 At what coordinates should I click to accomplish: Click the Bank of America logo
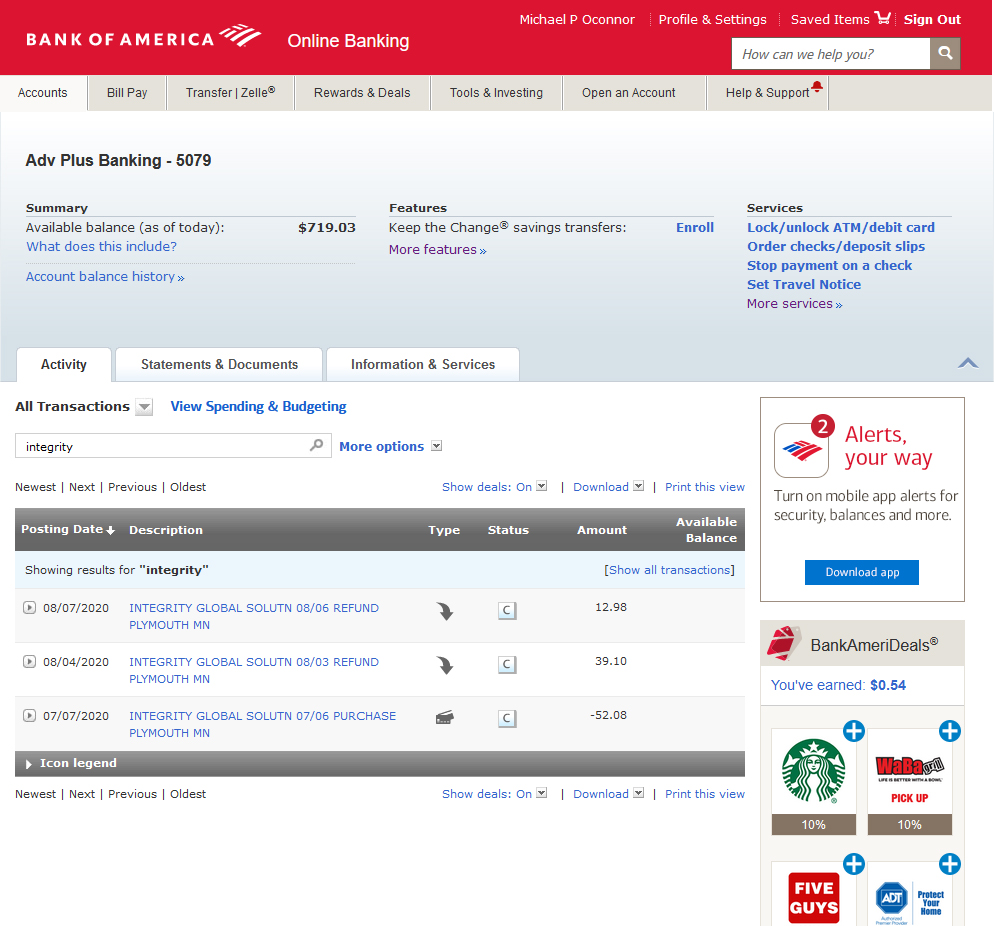pos(143,37)
